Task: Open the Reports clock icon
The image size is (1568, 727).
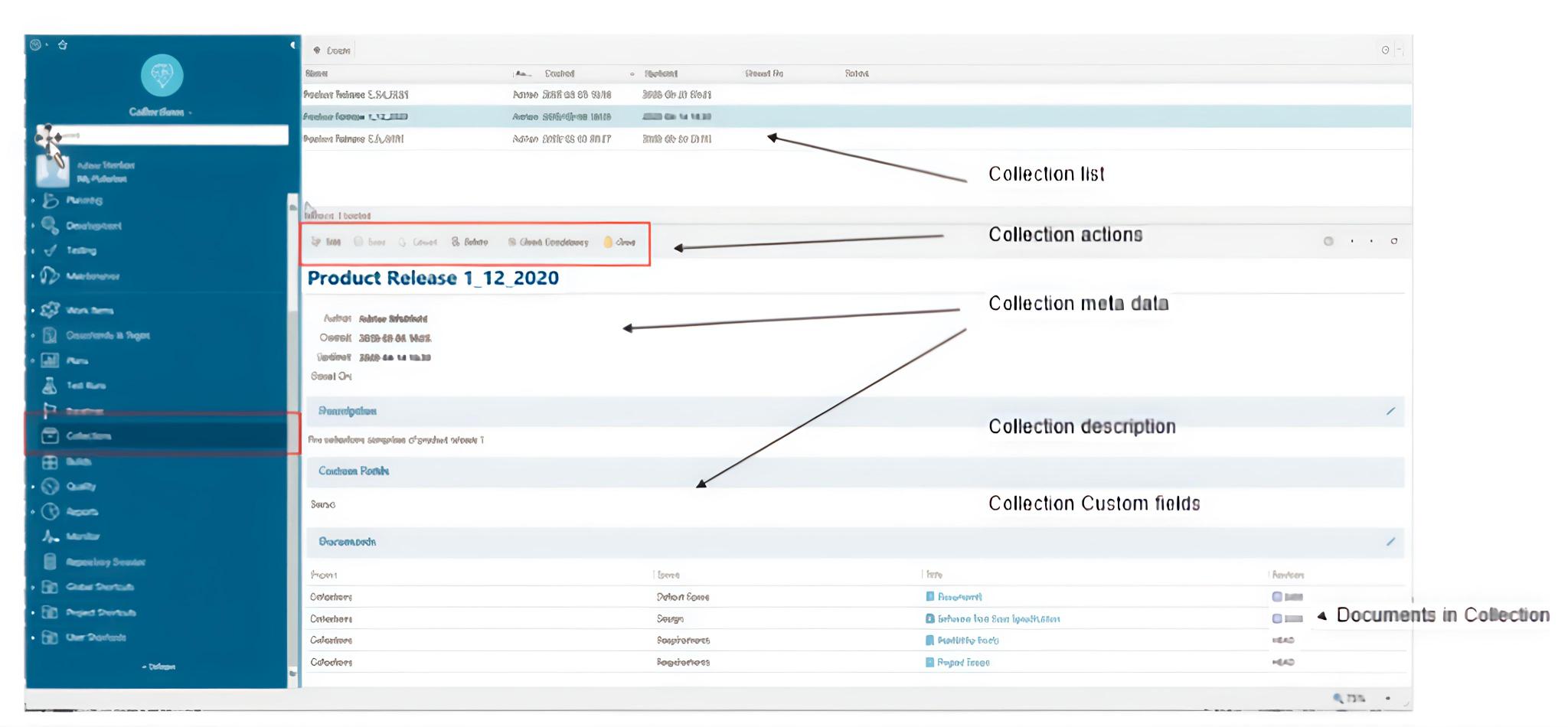Action: coord(50,511)
